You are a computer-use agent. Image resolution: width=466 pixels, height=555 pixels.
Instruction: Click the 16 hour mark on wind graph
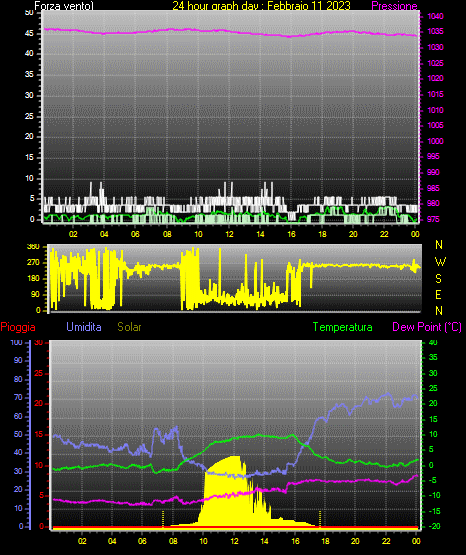coord(291,234)
